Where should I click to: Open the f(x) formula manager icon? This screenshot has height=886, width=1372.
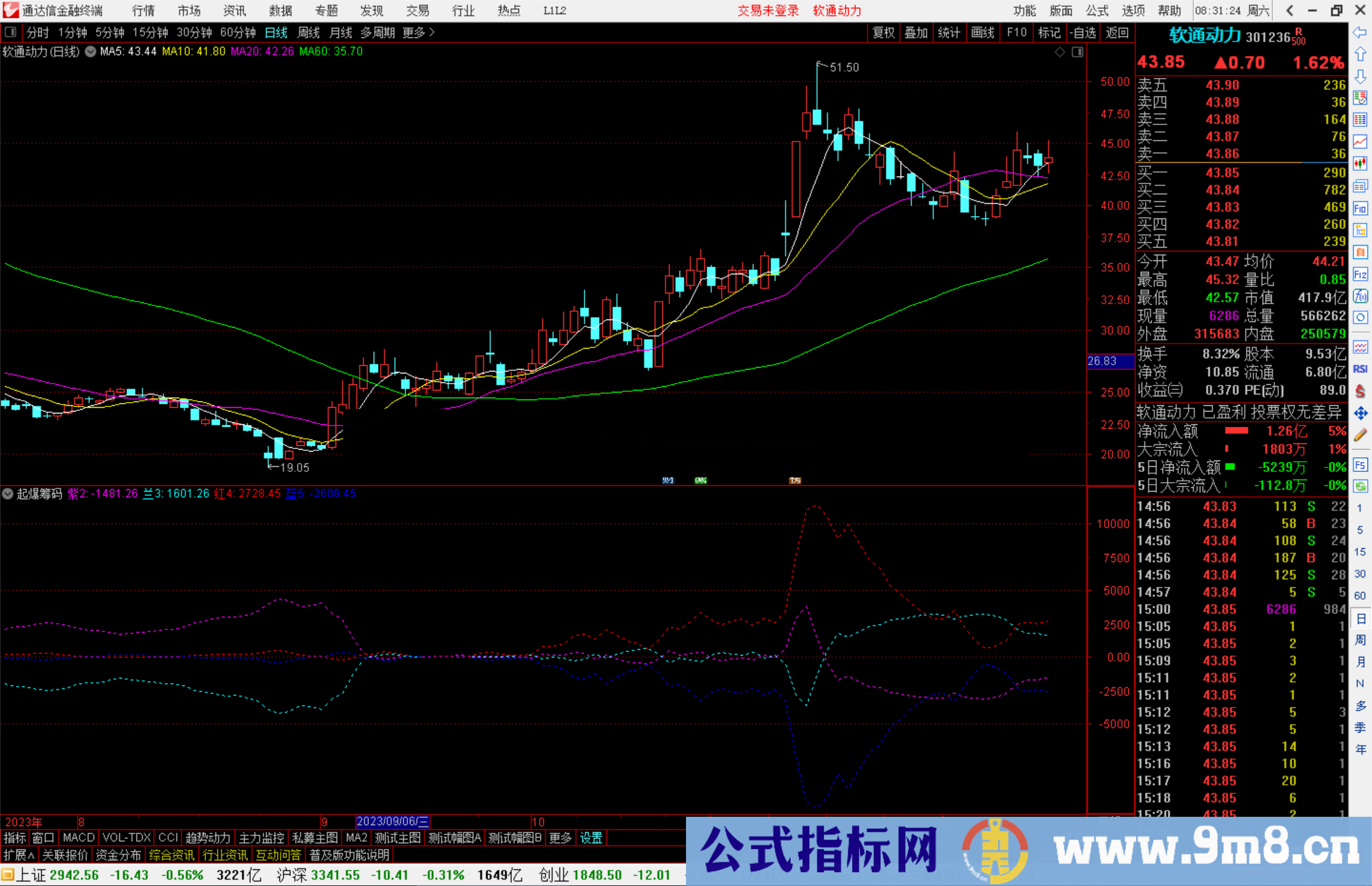(1360, 297)
